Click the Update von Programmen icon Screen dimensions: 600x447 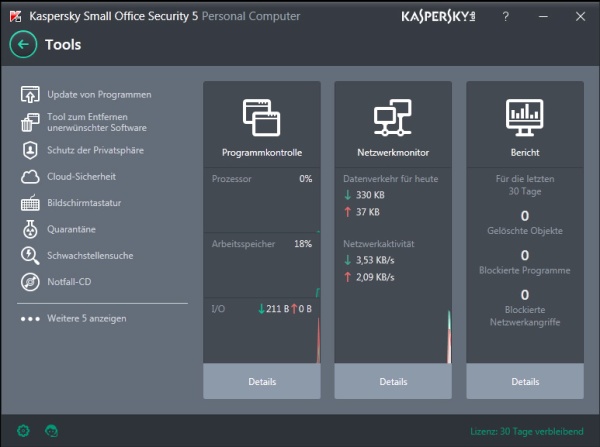tap(30, 95)
